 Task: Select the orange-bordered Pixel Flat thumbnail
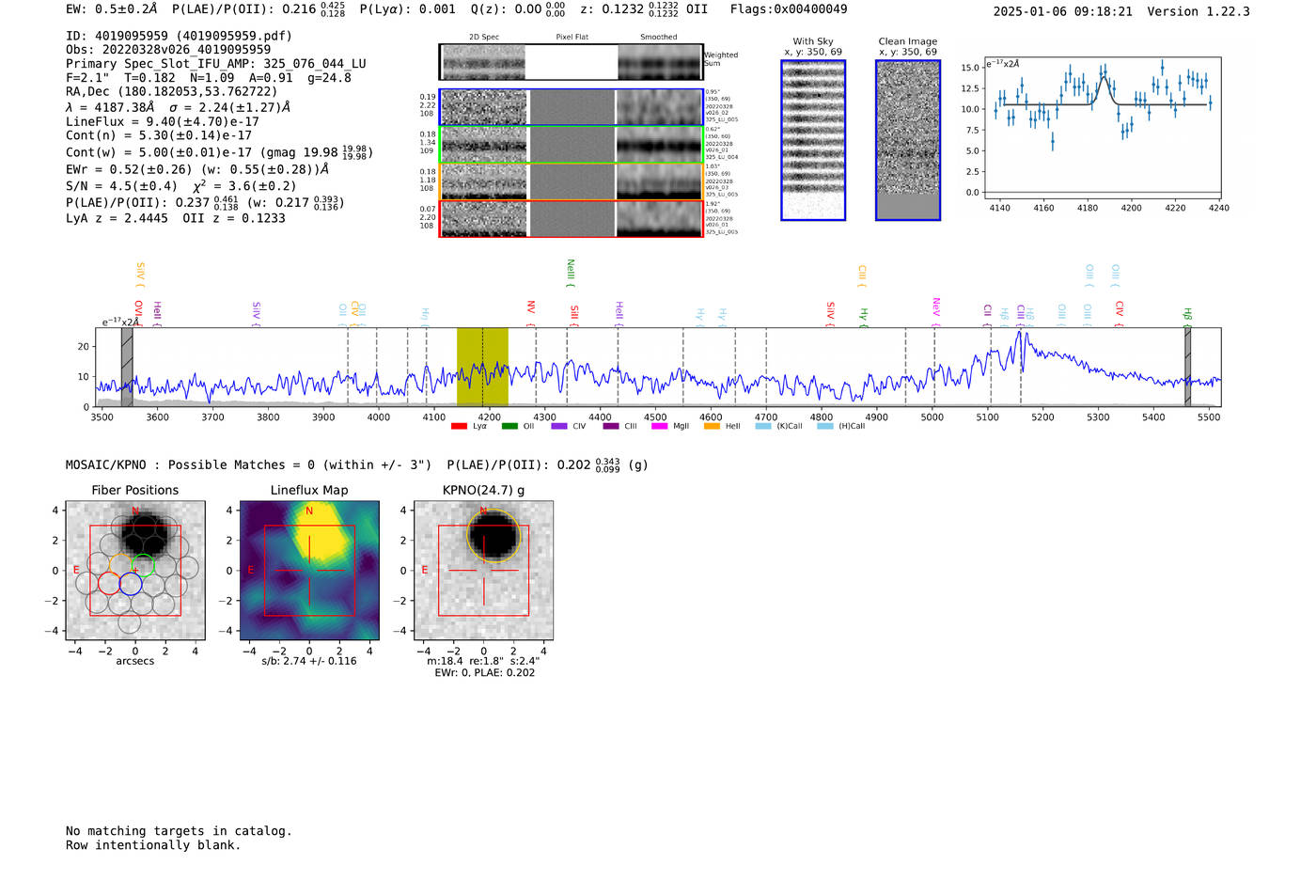(x=572, y=181)
